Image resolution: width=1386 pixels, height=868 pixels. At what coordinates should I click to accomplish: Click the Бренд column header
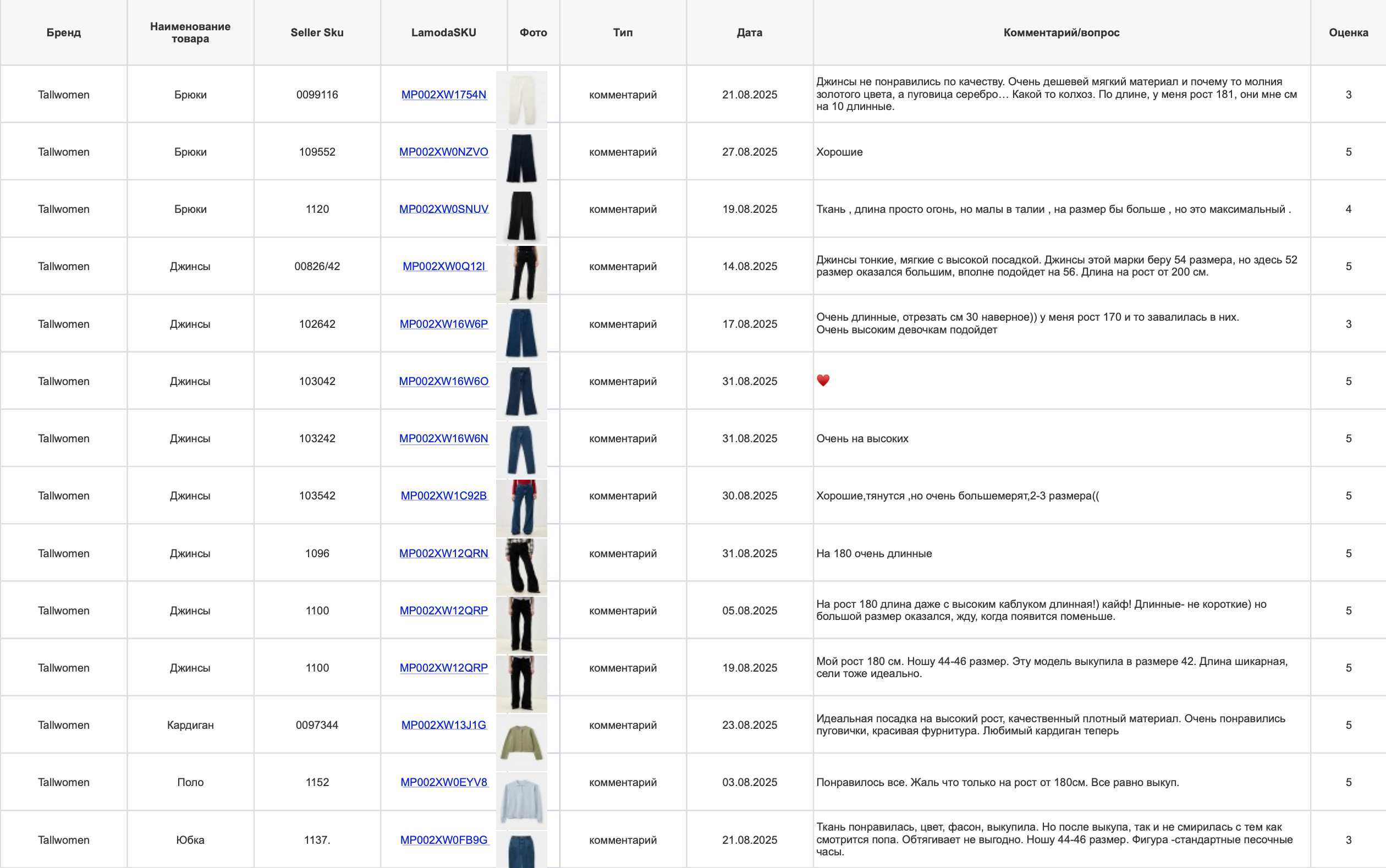tap(64, 32)
